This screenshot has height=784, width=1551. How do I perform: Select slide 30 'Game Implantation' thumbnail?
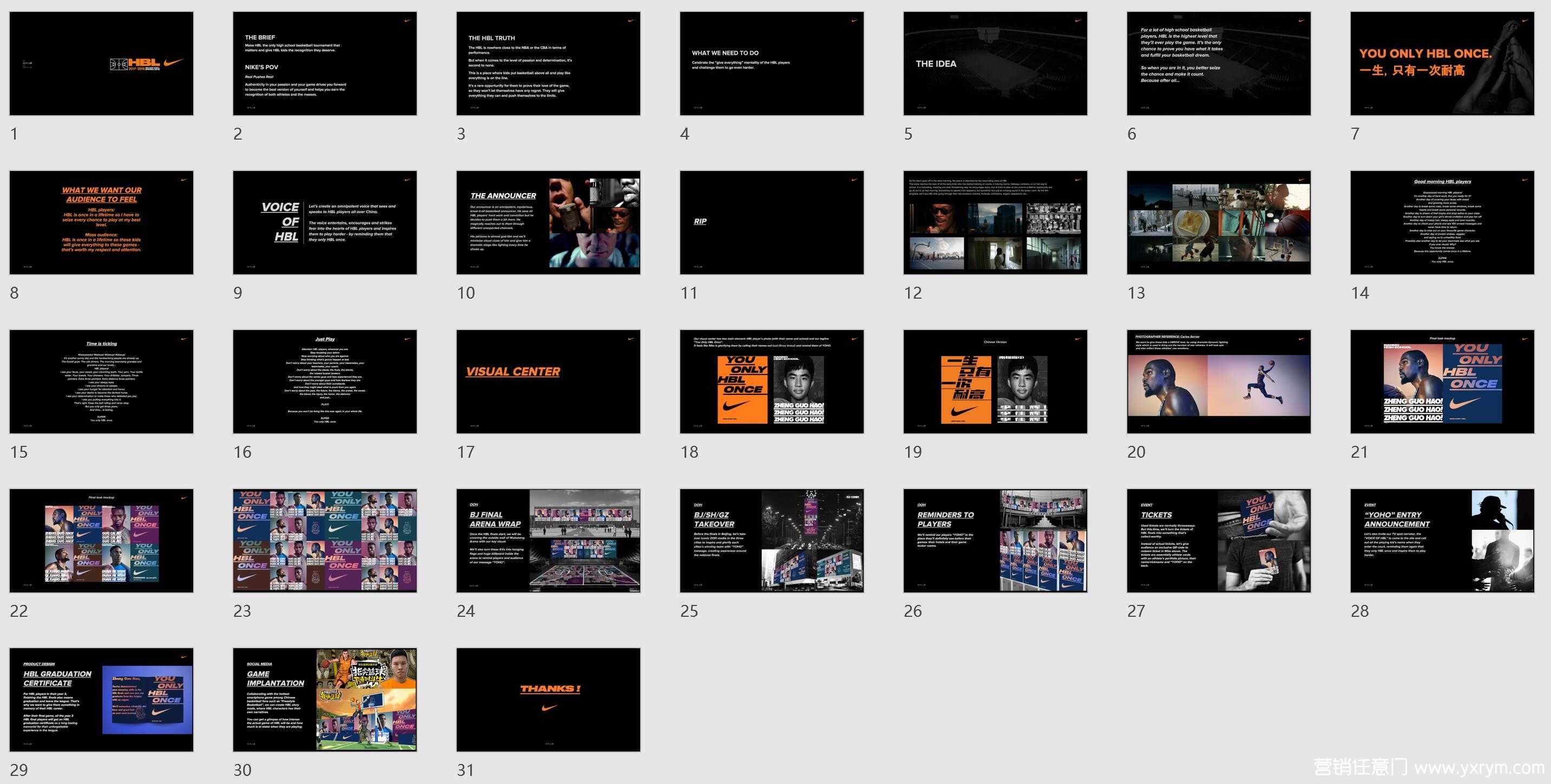(325, 699)
